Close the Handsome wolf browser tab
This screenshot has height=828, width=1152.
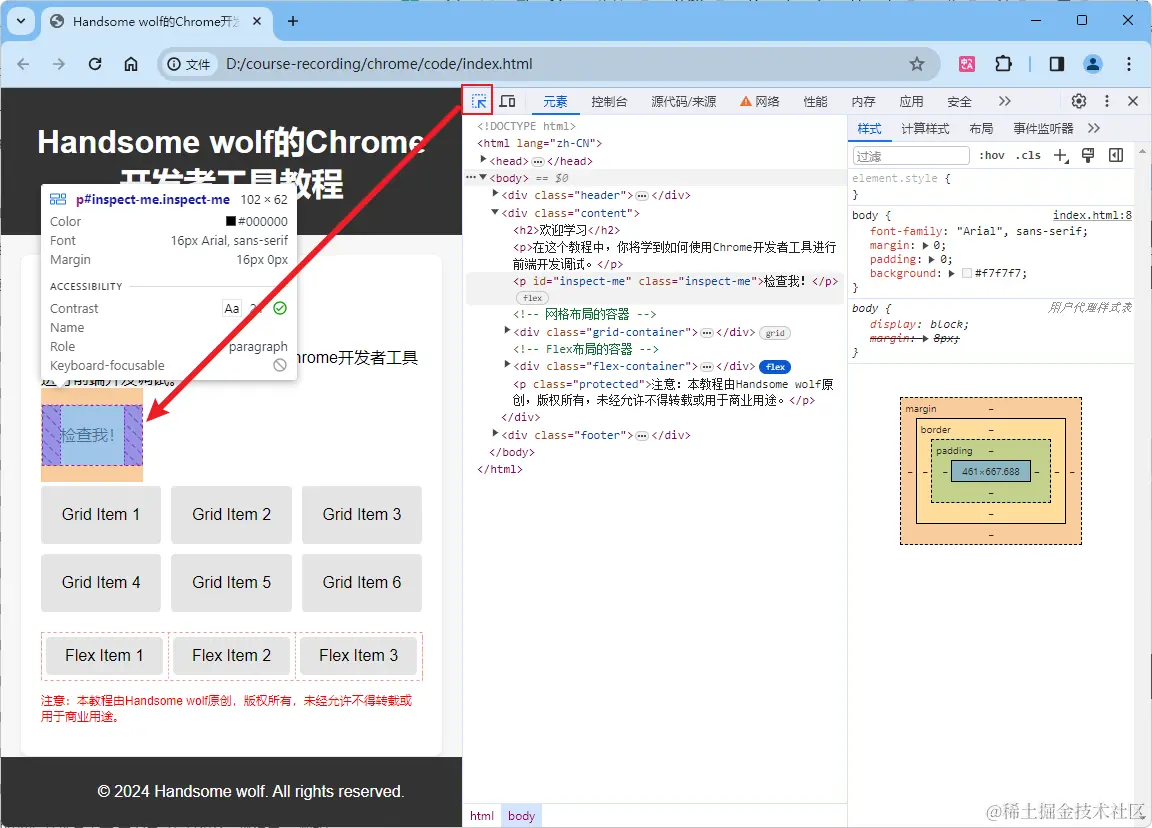pos(257,21)
